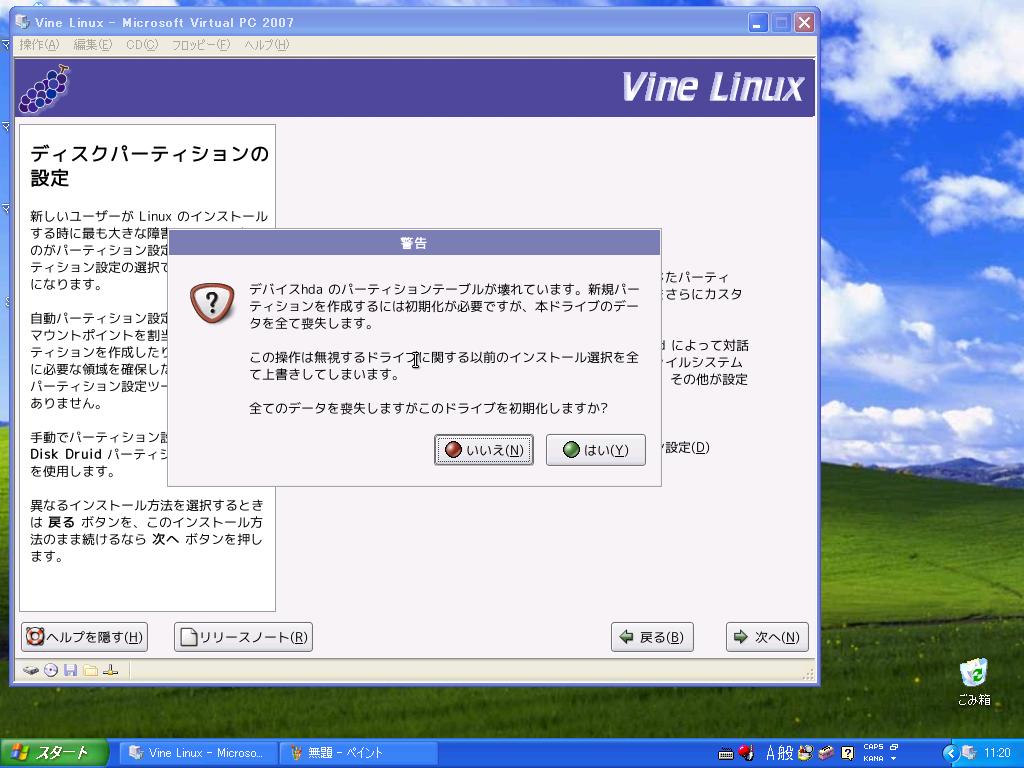The width and height of the screenshot is (1024, 768).
Task: Open the リリースノート(R) release notes
Action: click(244, 637)
